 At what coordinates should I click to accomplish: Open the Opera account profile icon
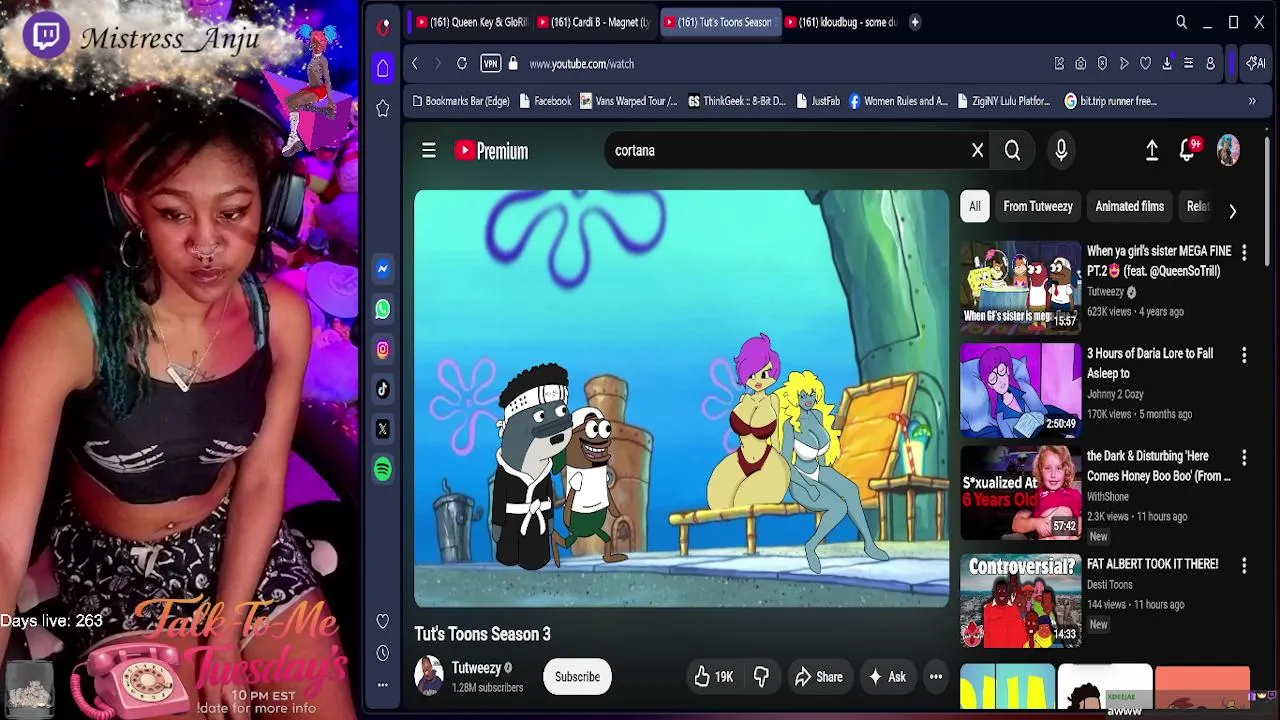click(1210, 64)
